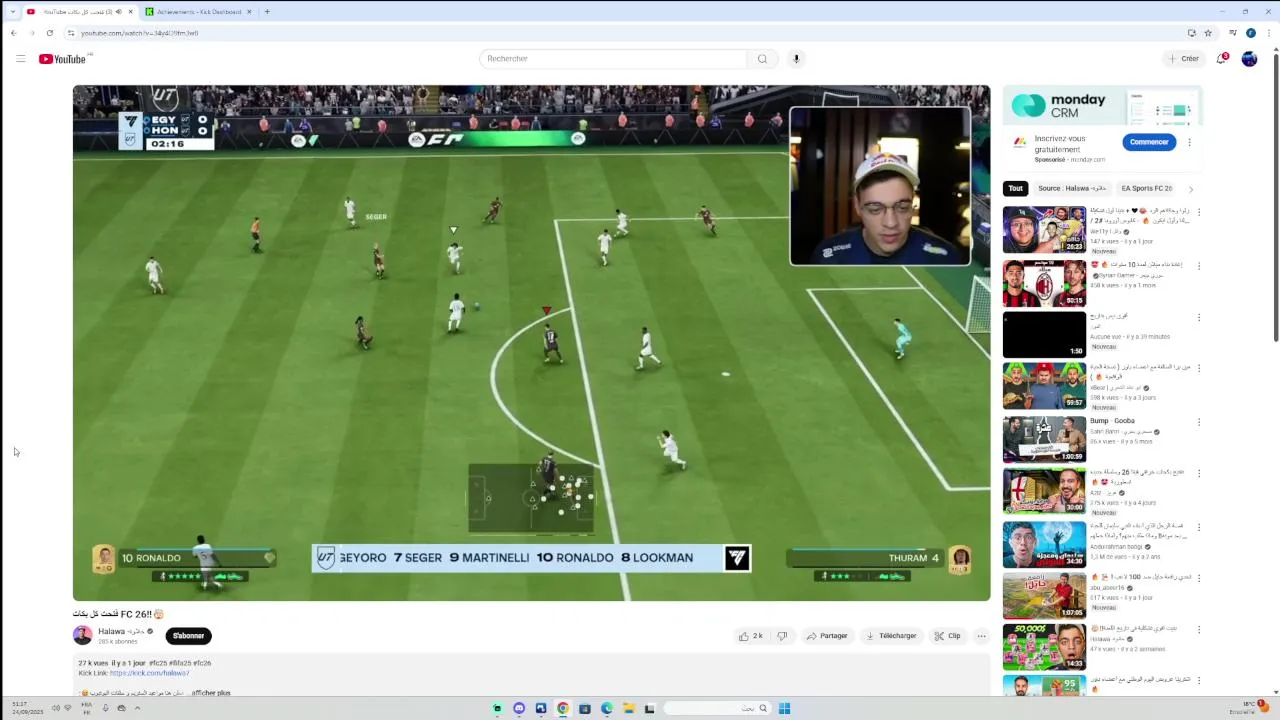Open Chrome media control icon
1280x720 pixels.
tap(1233, 33)
